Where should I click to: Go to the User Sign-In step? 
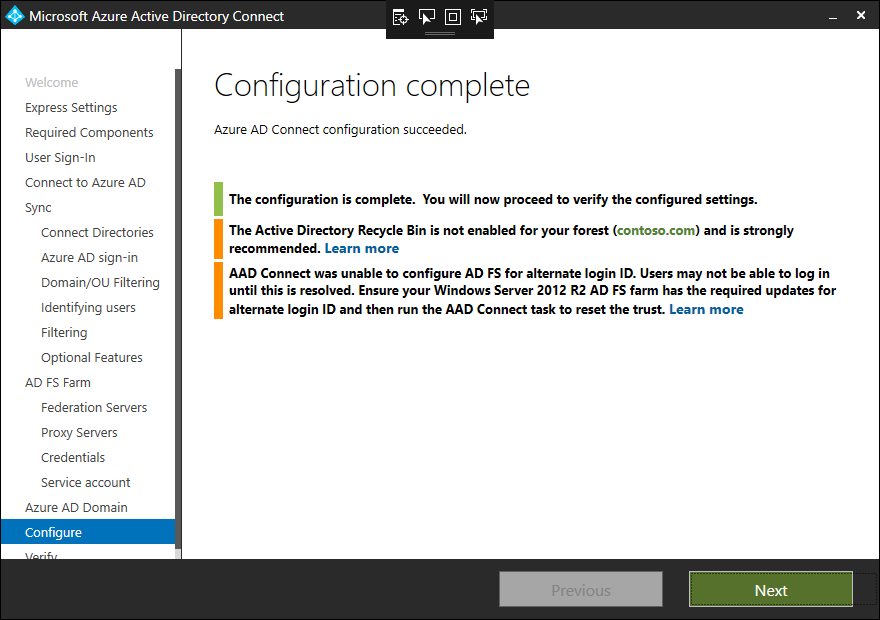pyautogui.click(x=63, y=157)
